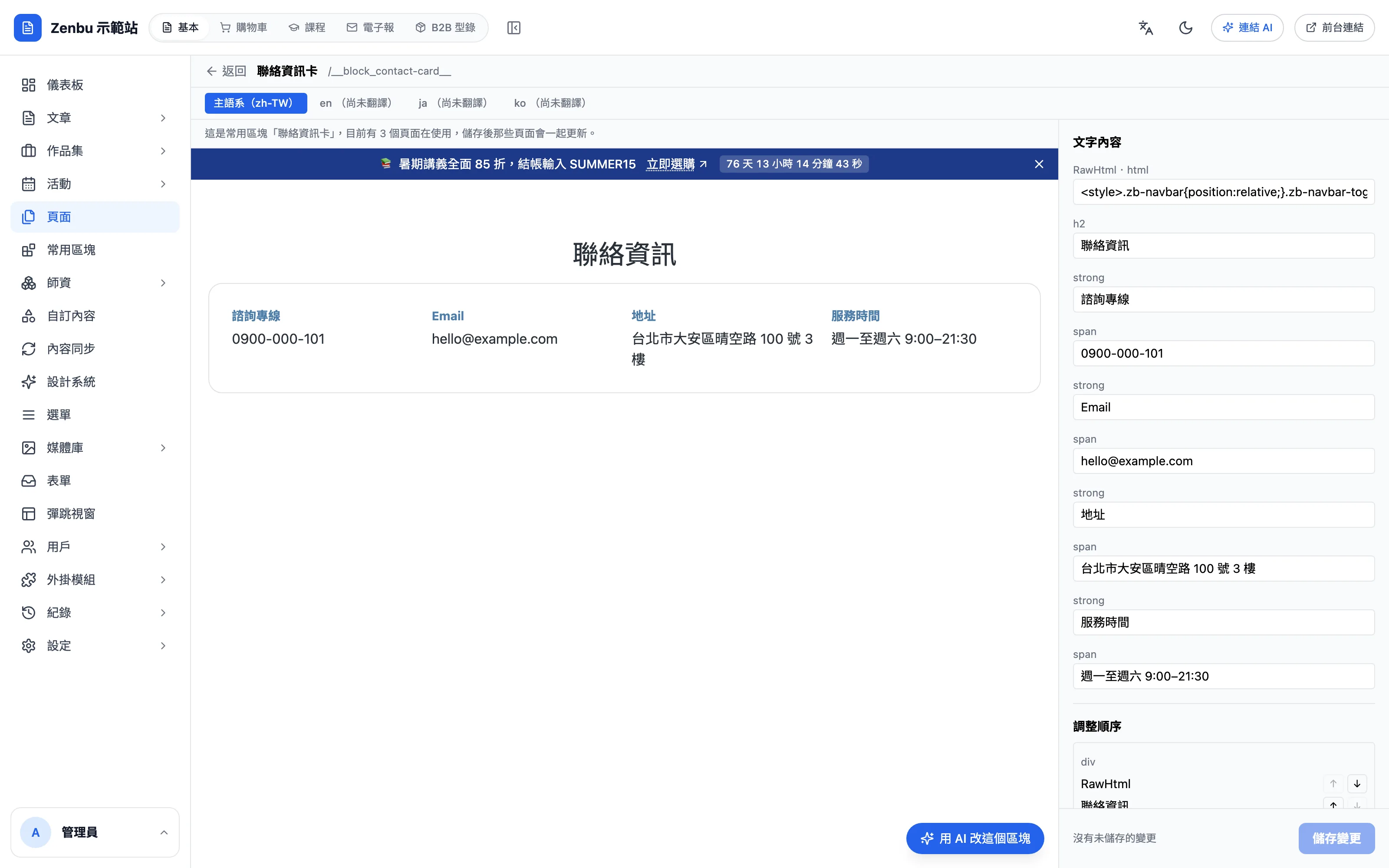Close the summer promo banner

pyautogui.click(x=1039, y=164)
